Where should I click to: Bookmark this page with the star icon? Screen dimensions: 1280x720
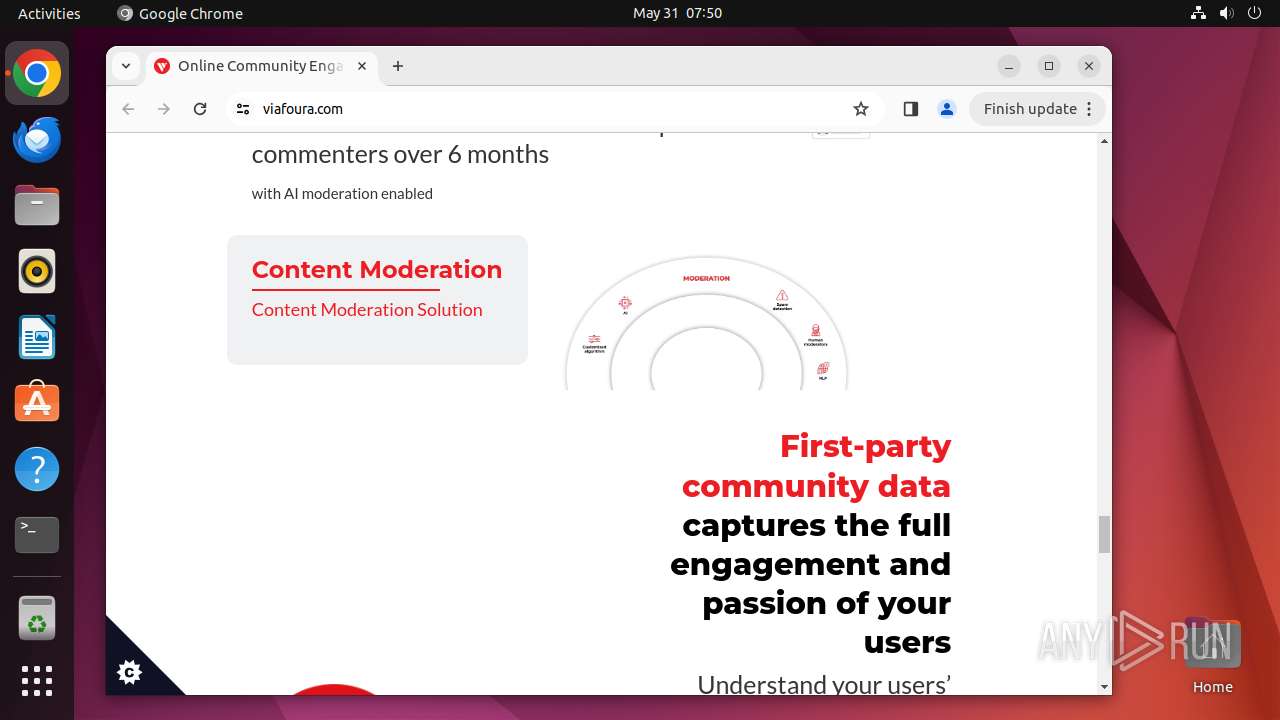[x=861, y=109]
